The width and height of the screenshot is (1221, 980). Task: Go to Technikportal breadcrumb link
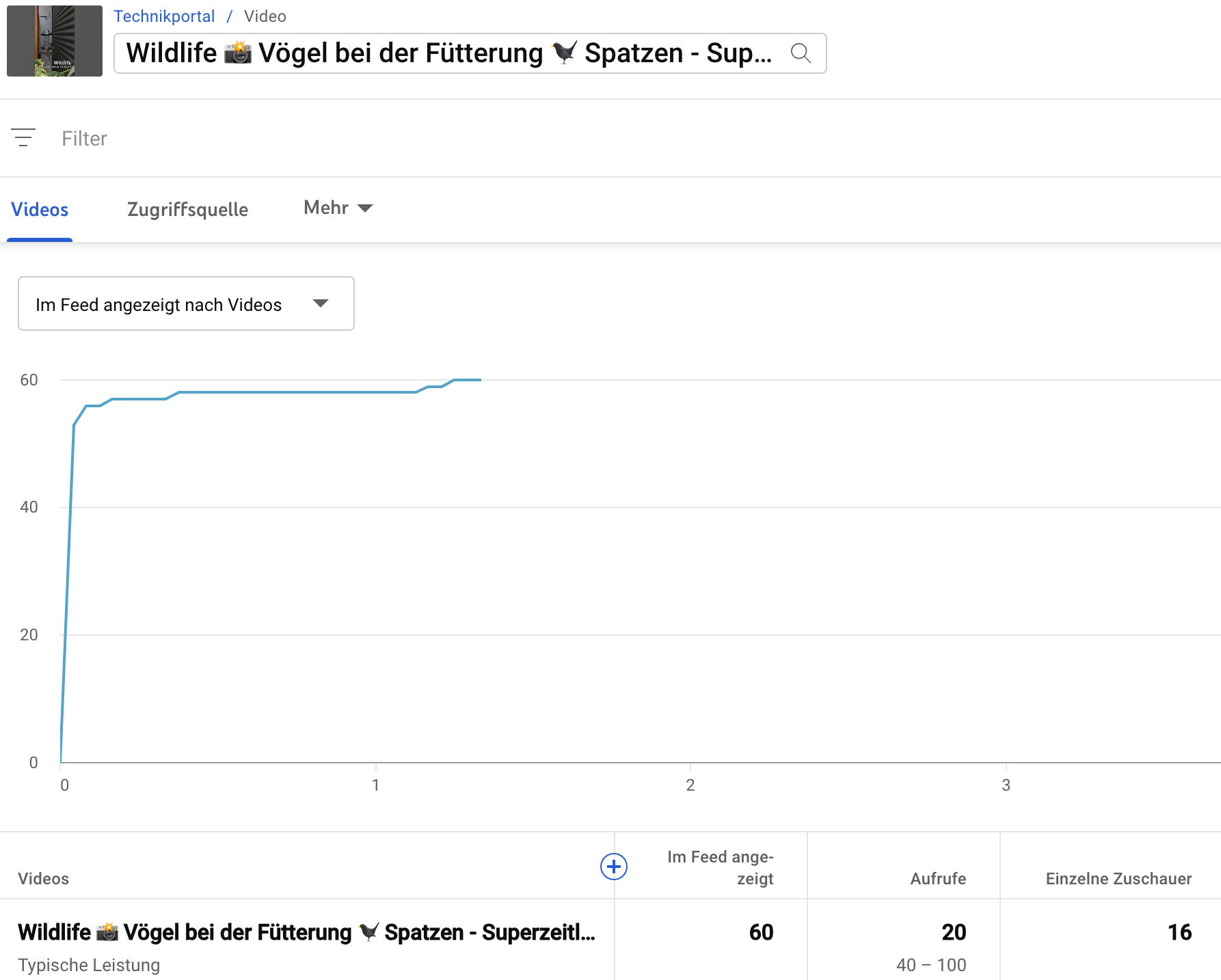164,16
